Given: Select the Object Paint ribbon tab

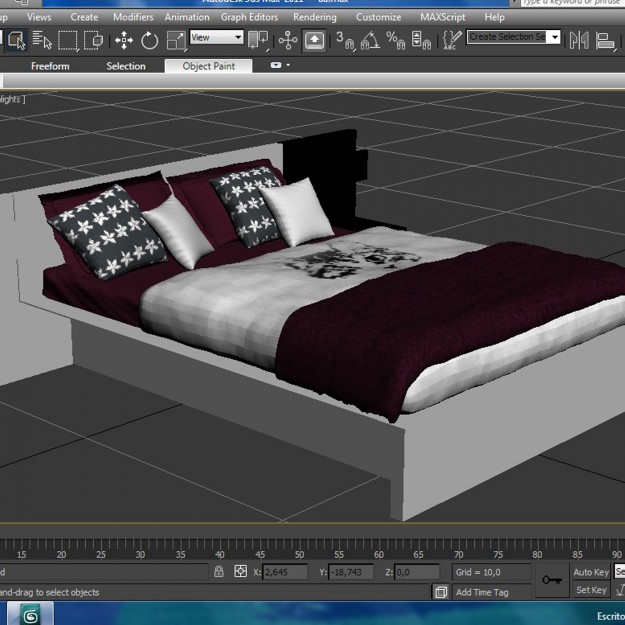Looking at the screenshot, I should [208, 66].
